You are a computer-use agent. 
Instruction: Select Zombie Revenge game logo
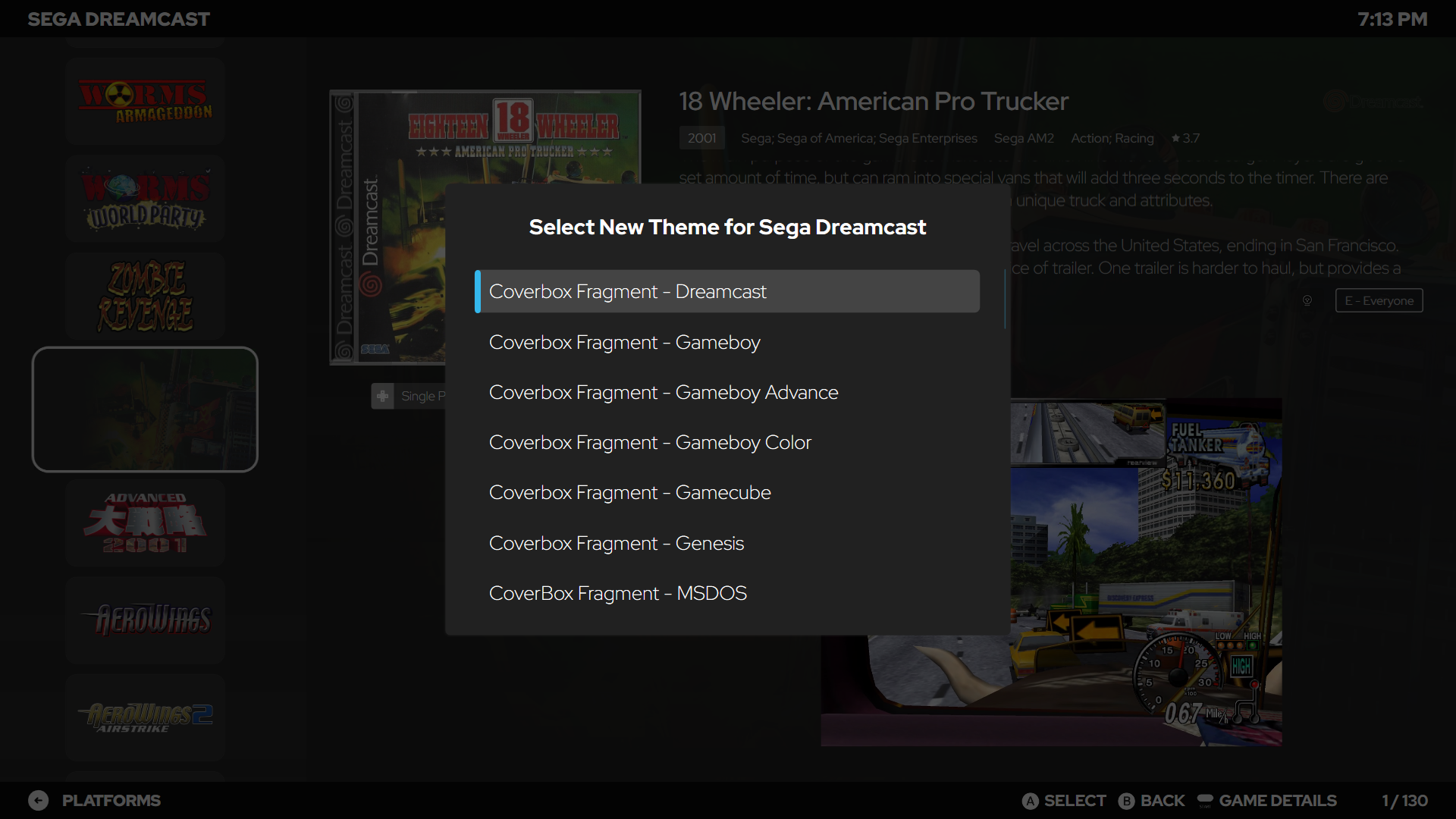[145, 297]
